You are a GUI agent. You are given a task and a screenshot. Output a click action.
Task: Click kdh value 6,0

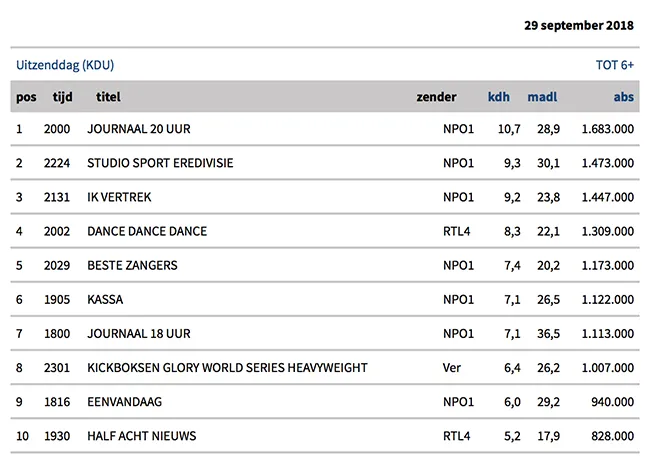[x=512, y=402]
